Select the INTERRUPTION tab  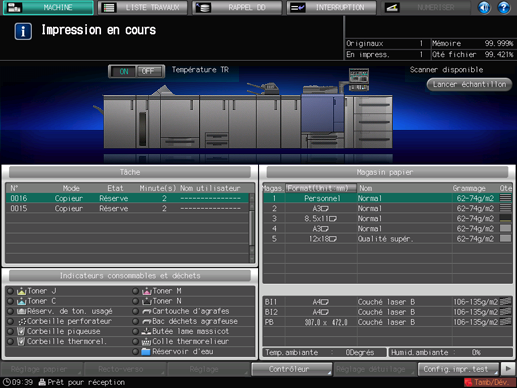[331, 7]
